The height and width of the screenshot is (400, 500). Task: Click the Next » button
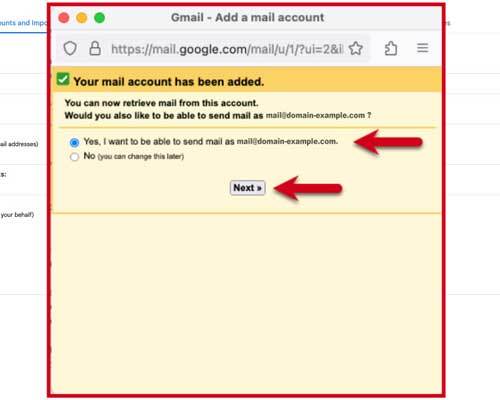[248, 188]
